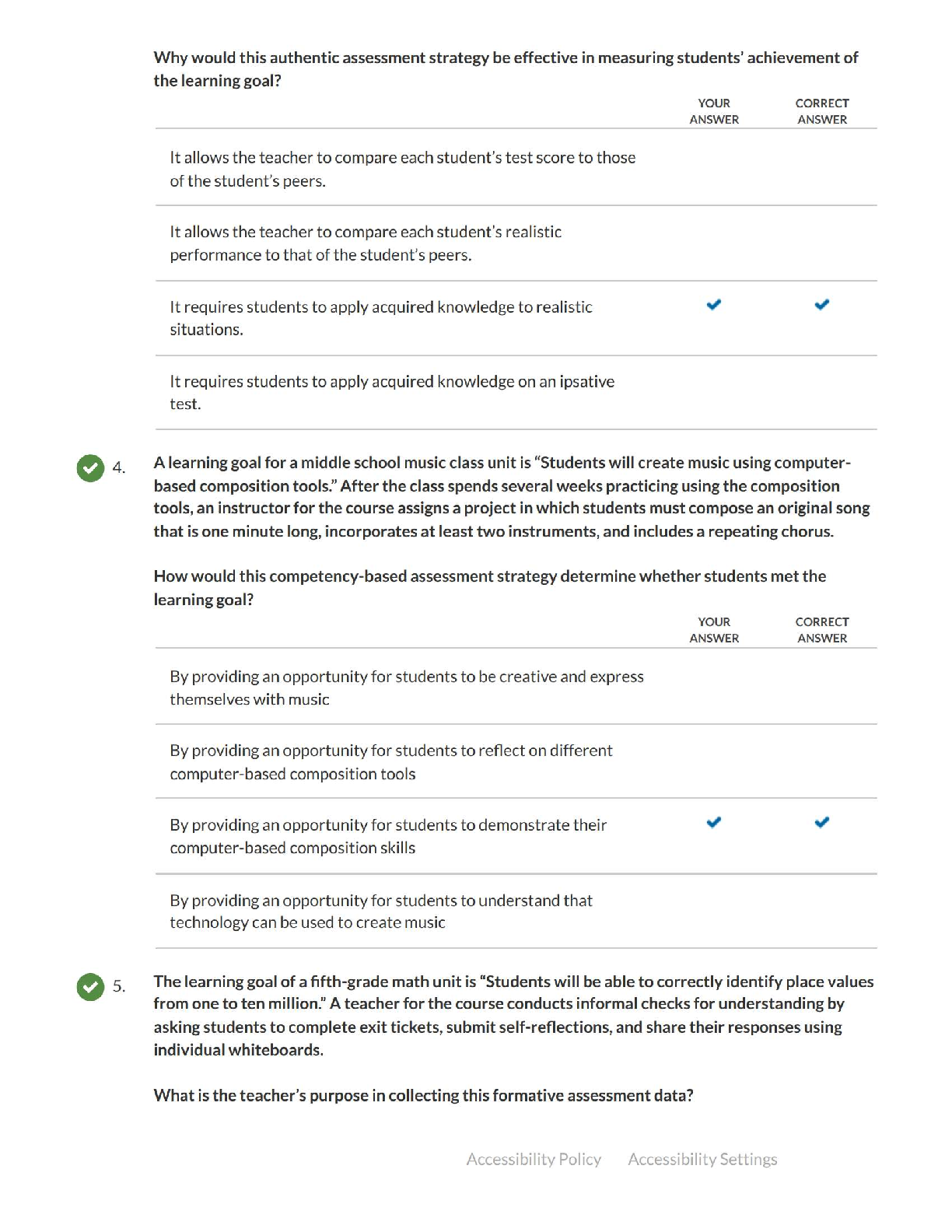
Task: Select 'compare each student's test score' answer option
Action: tap(402, 169)
